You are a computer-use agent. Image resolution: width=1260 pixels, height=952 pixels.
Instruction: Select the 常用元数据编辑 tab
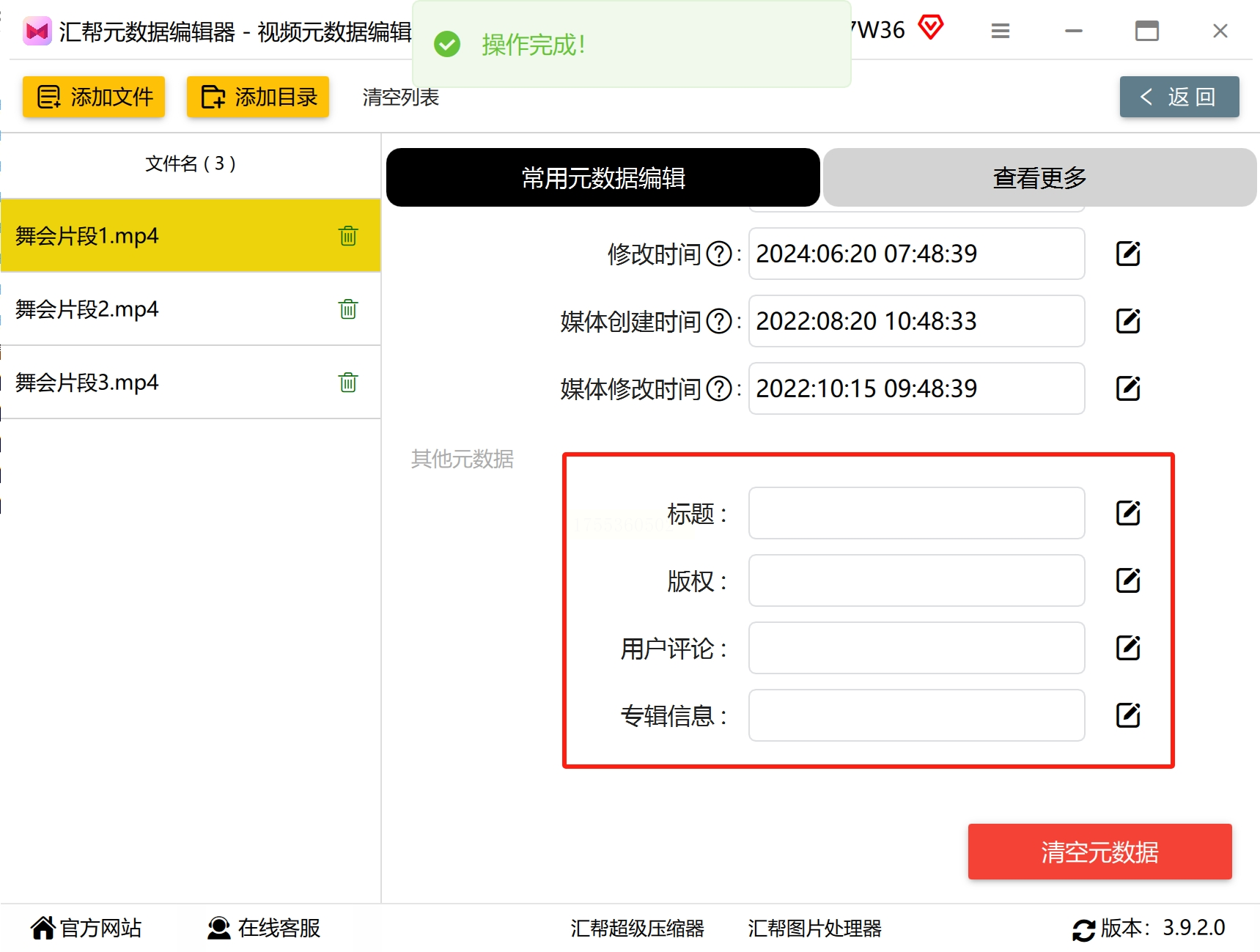coord(603,177)
